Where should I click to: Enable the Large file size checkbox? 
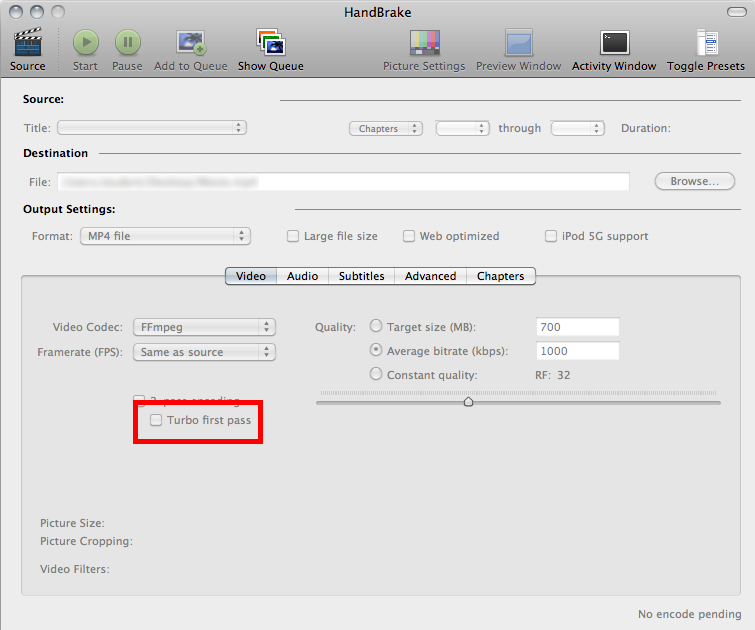[x=293, y=236]
